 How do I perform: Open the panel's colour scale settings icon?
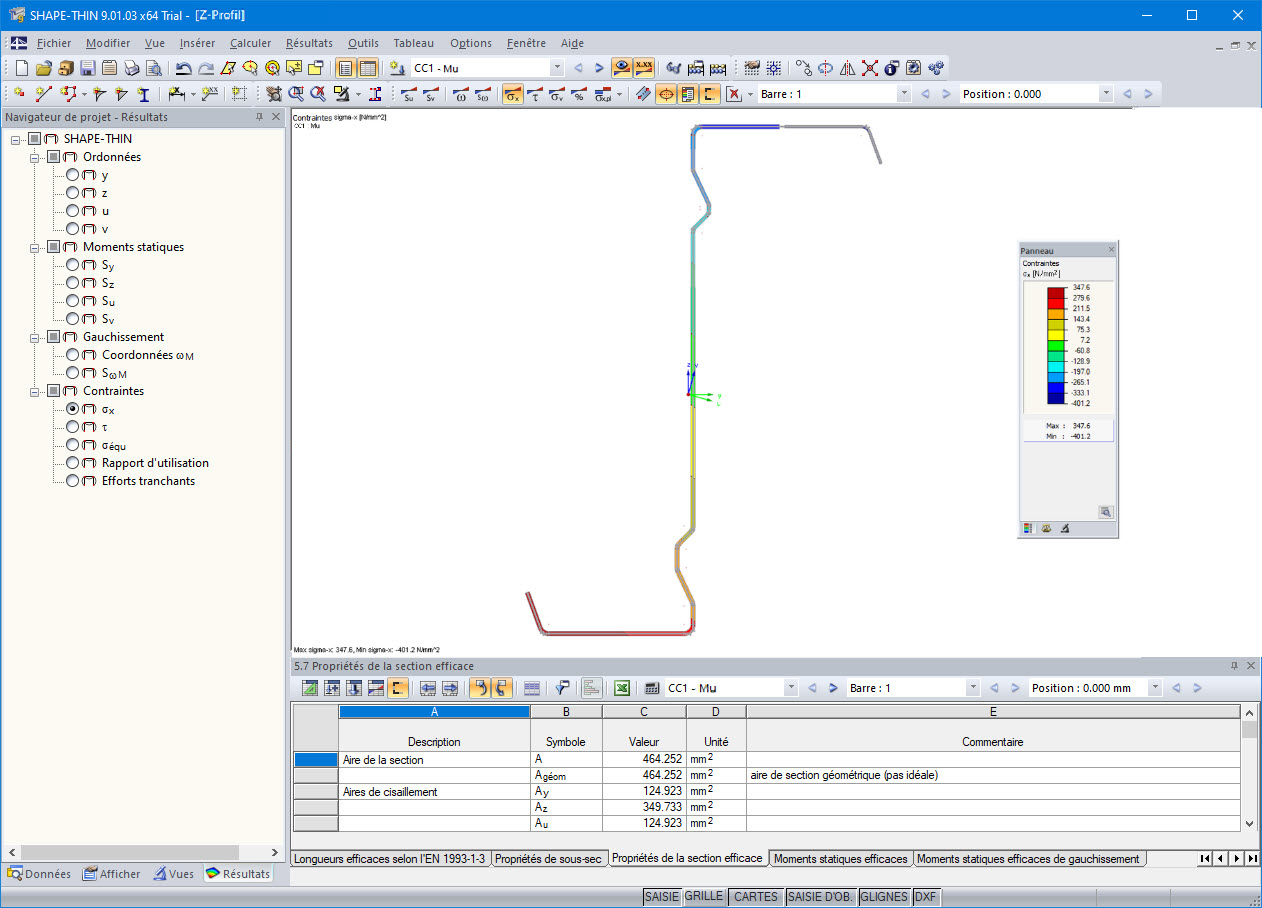pyautogui.click(x=1029, y=527)
